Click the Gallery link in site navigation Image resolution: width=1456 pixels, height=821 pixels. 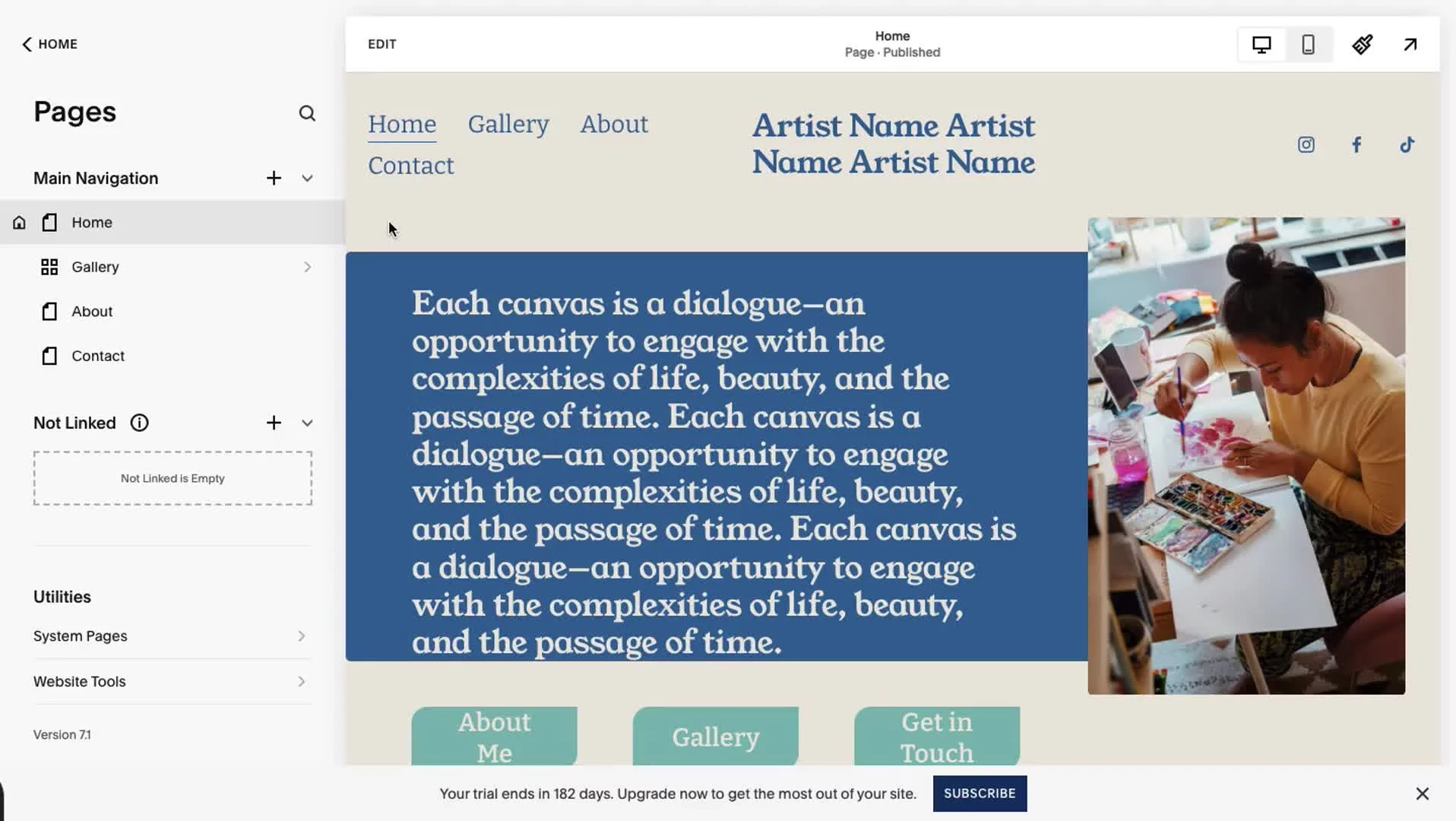pos(508,125)
